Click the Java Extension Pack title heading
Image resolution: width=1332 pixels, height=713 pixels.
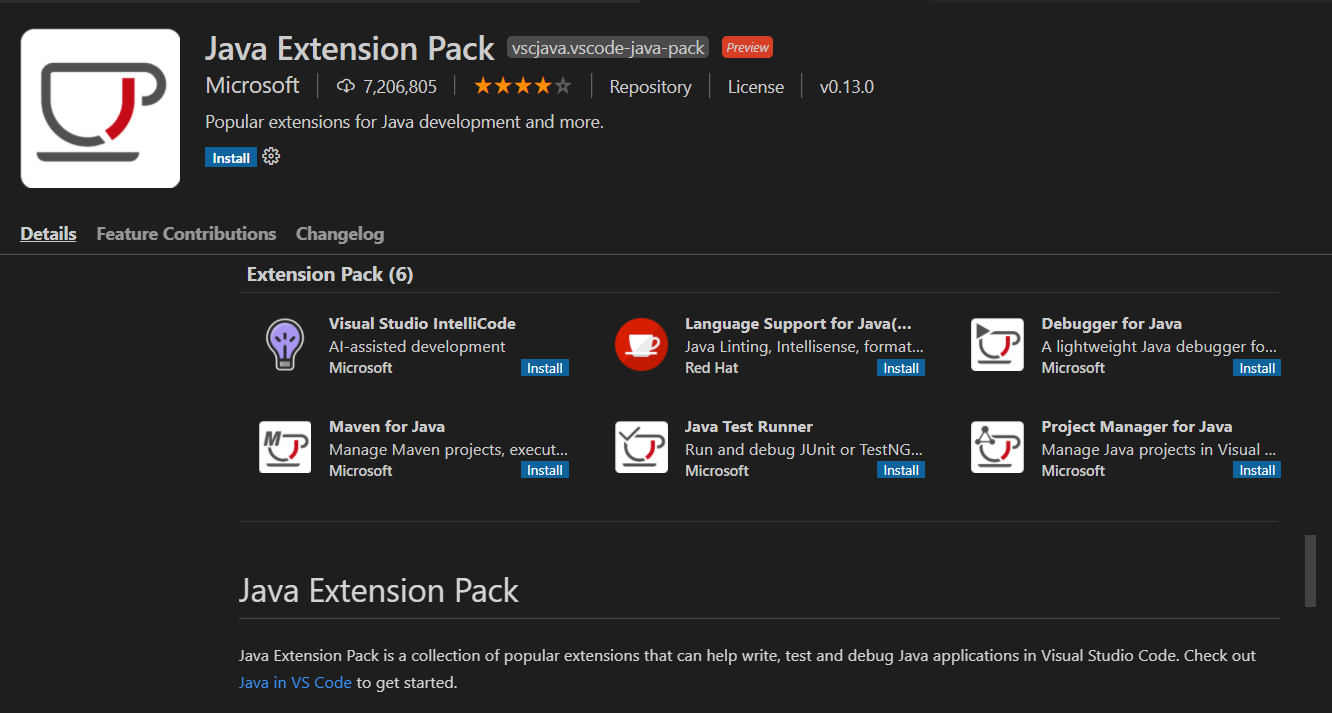tap(349, 48)
